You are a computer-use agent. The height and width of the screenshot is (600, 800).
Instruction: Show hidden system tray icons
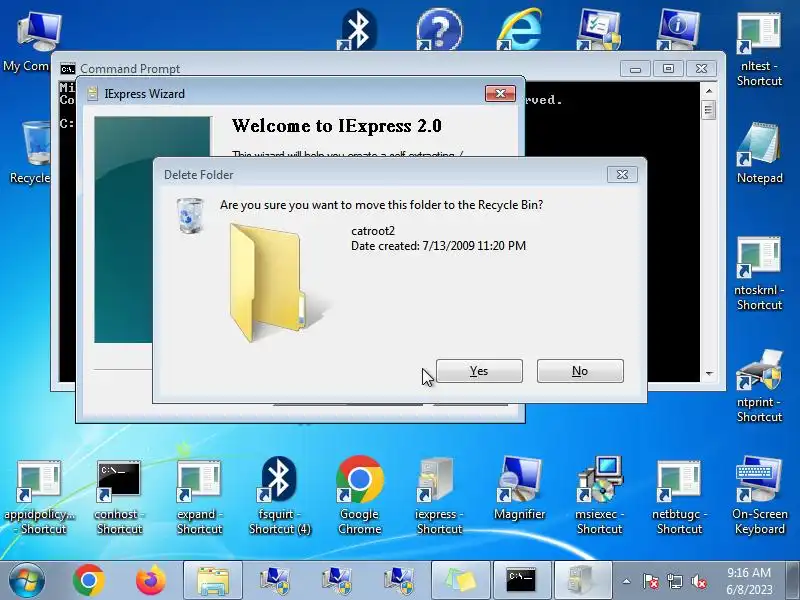pyautogui.click(x=627, y=581)
